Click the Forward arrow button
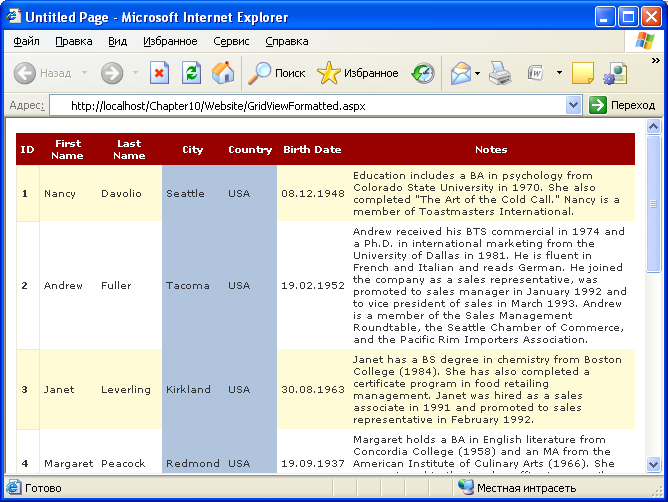Image resolution: width=668 pixels, height=502 pixels. tap(111, 73)
